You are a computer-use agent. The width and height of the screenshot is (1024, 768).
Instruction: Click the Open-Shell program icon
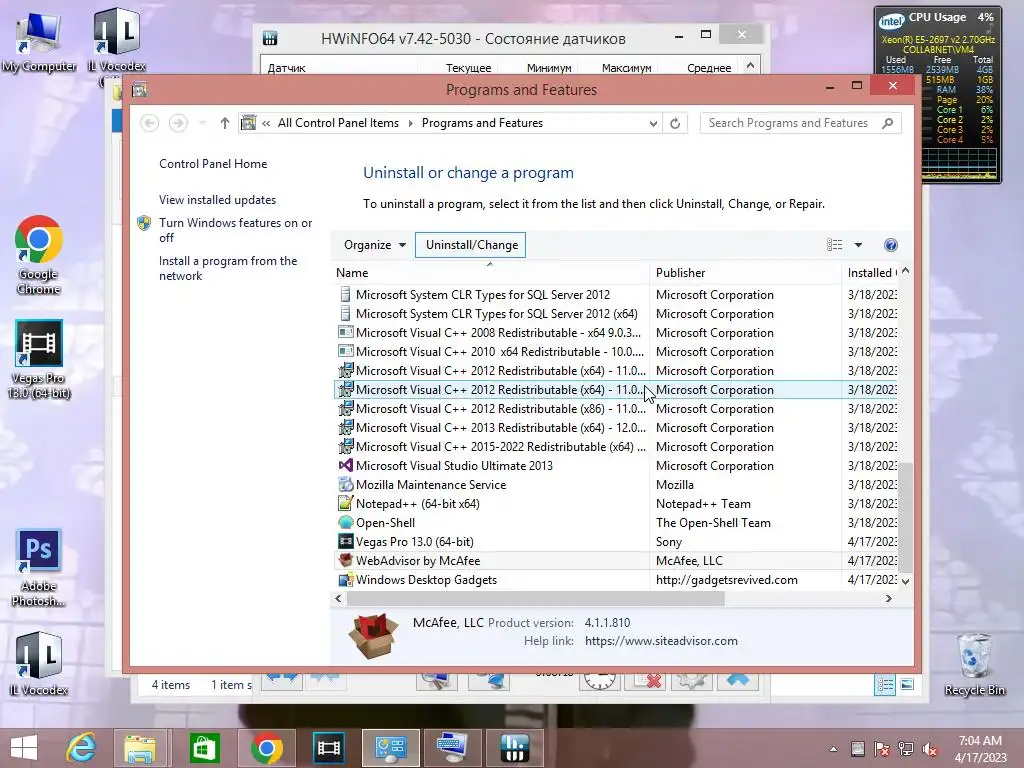click(x=345, y=522)
